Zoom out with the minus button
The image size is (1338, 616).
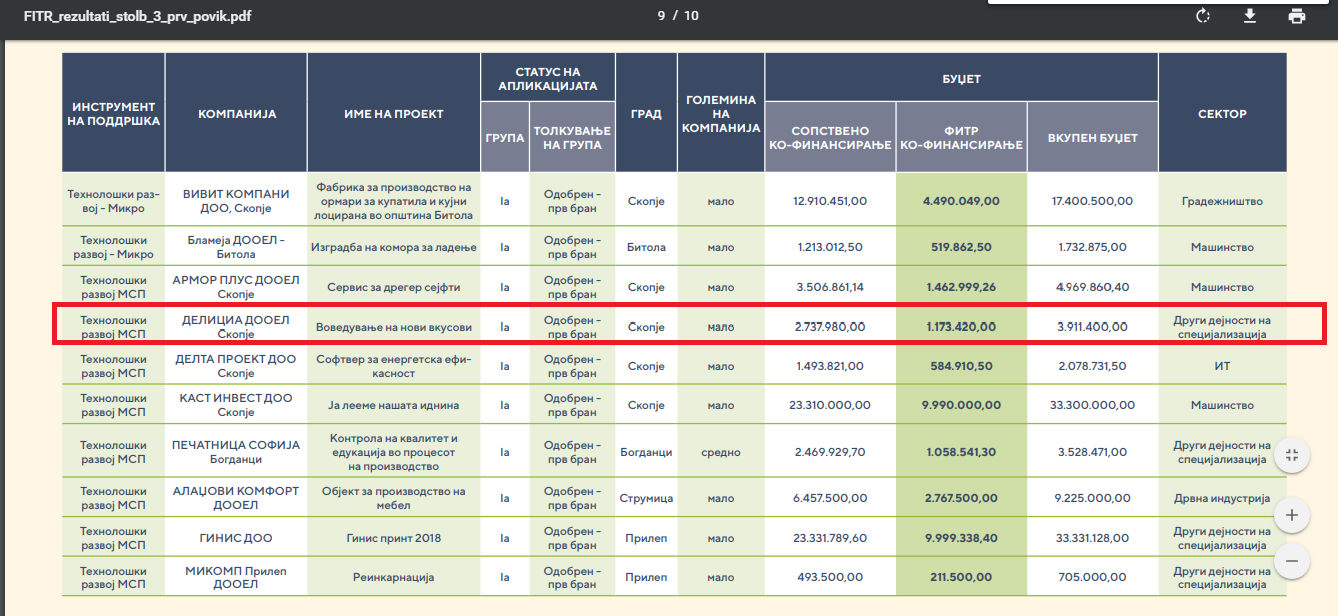click(1292, 561)
